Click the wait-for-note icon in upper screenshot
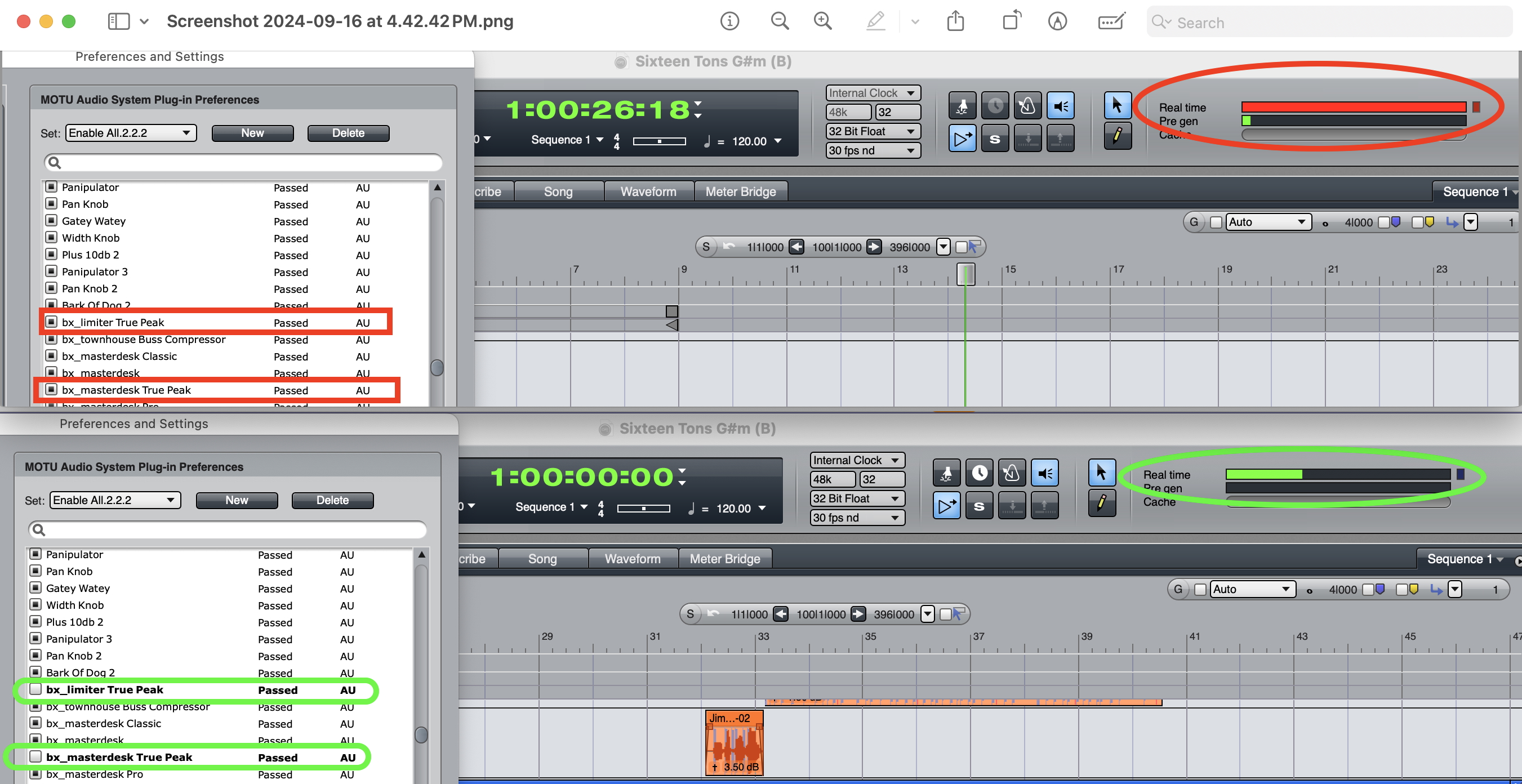The width and height of the screenshot is (1522, 784). click(x=963, y=106)
